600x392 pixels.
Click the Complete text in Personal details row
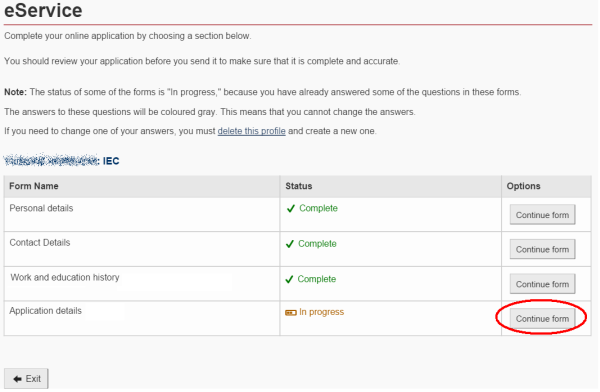[318, 208]
